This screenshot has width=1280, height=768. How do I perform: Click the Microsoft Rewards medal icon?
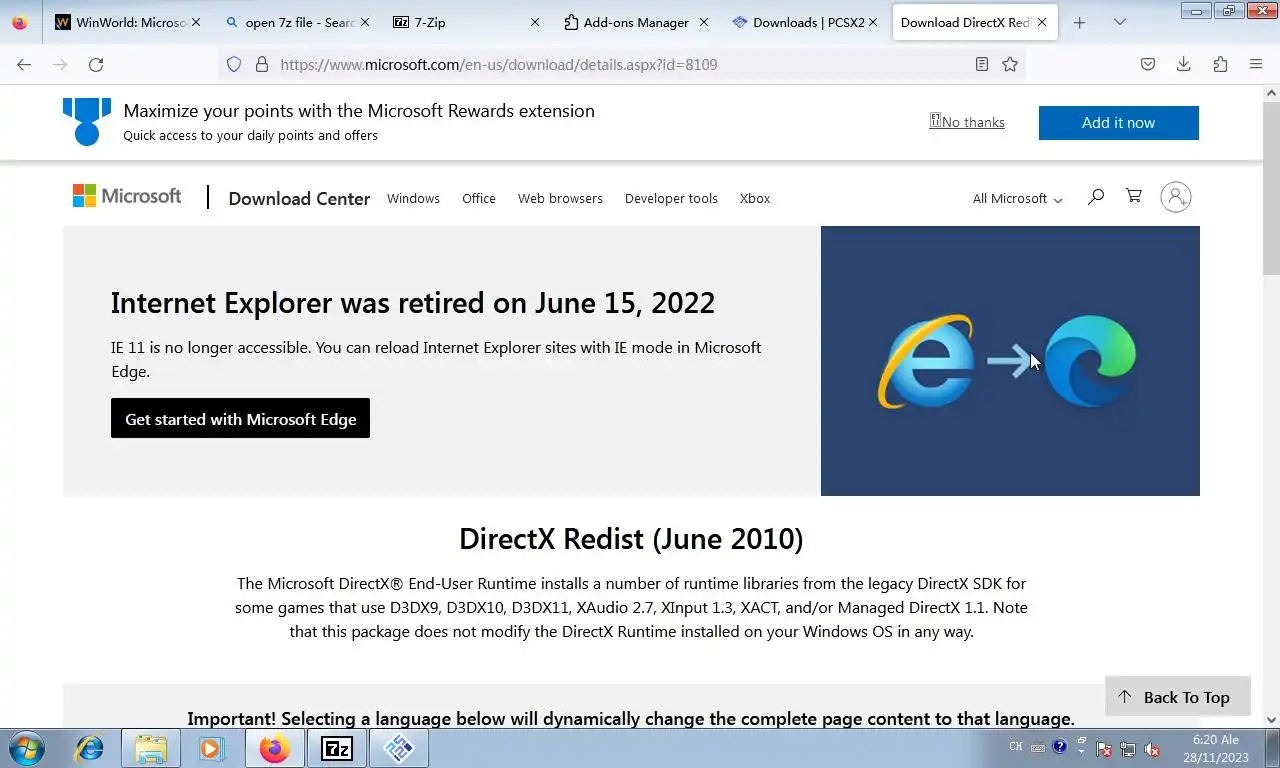(87, 121)
